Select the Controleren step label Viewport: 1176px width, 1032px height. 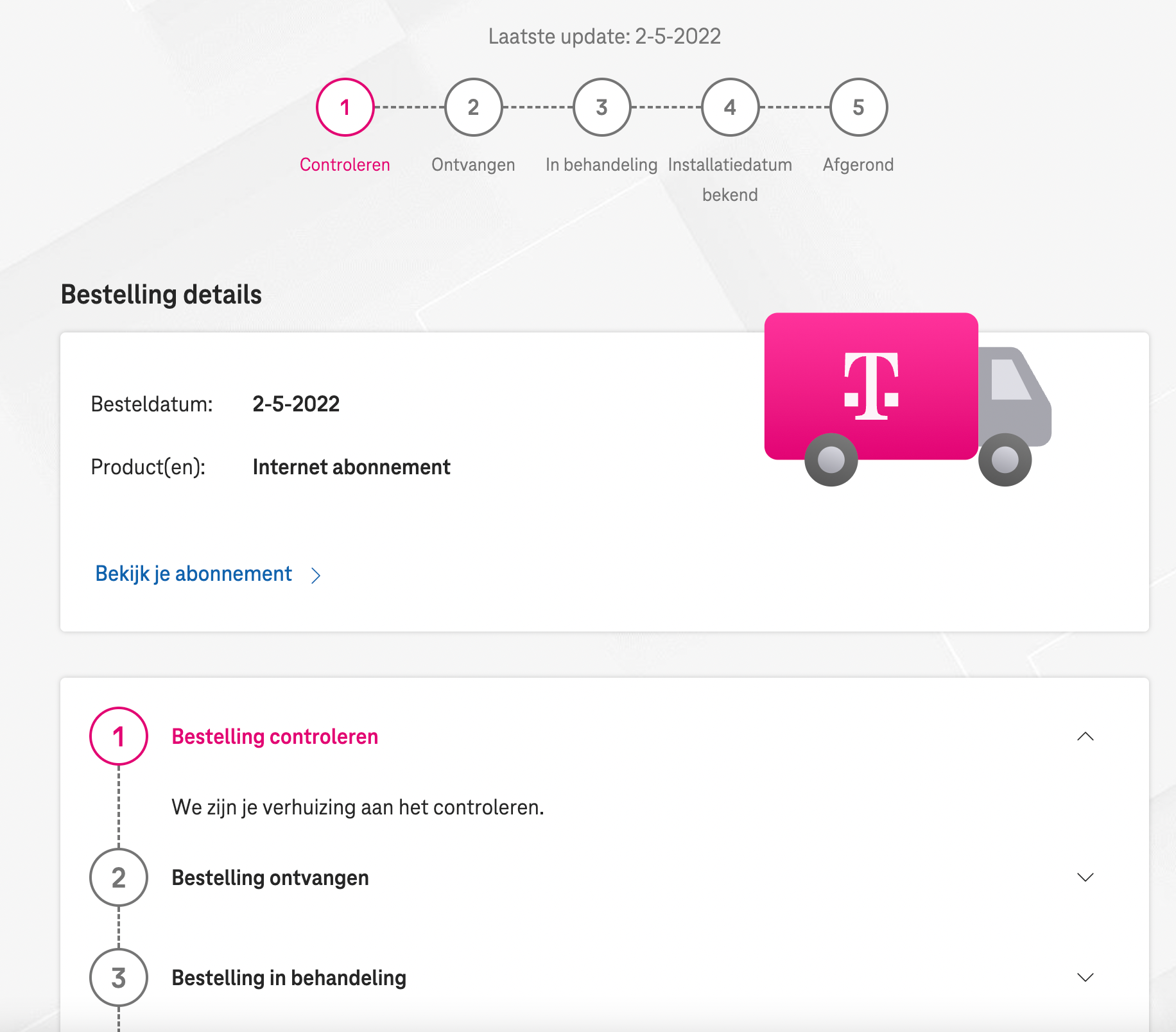click(x=345, y=165)
